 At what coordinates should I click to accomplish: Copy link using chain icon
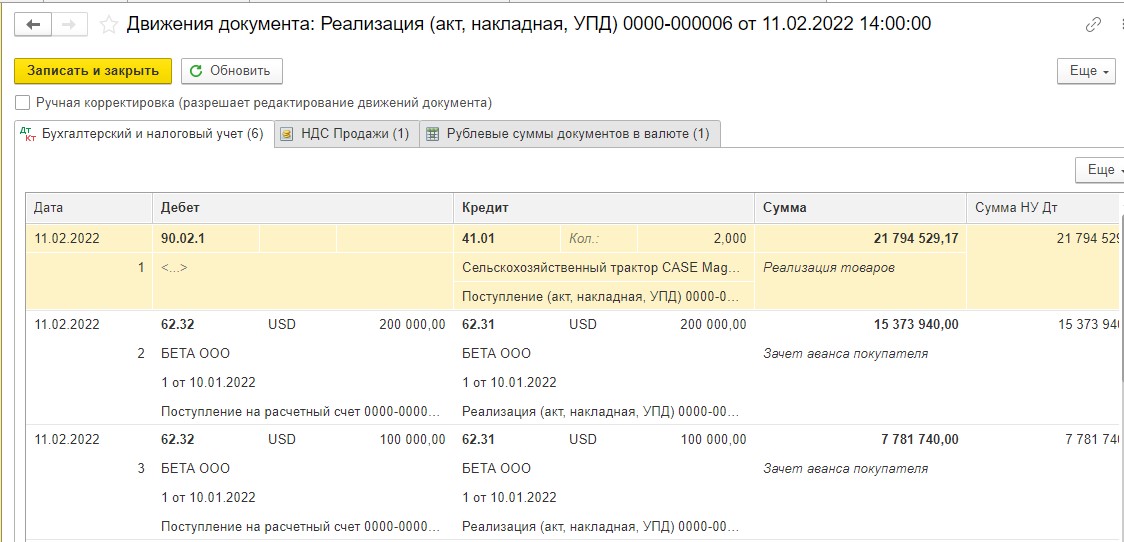1093,25
